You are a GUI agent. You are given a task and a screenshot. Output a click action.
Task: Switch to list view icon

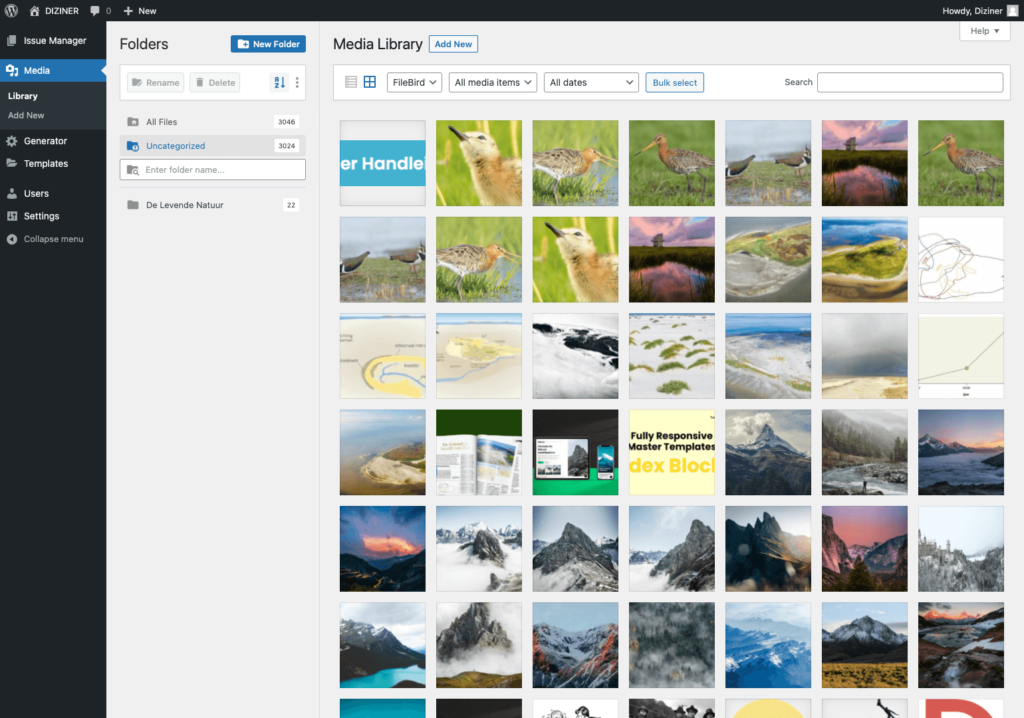[351, 82]
